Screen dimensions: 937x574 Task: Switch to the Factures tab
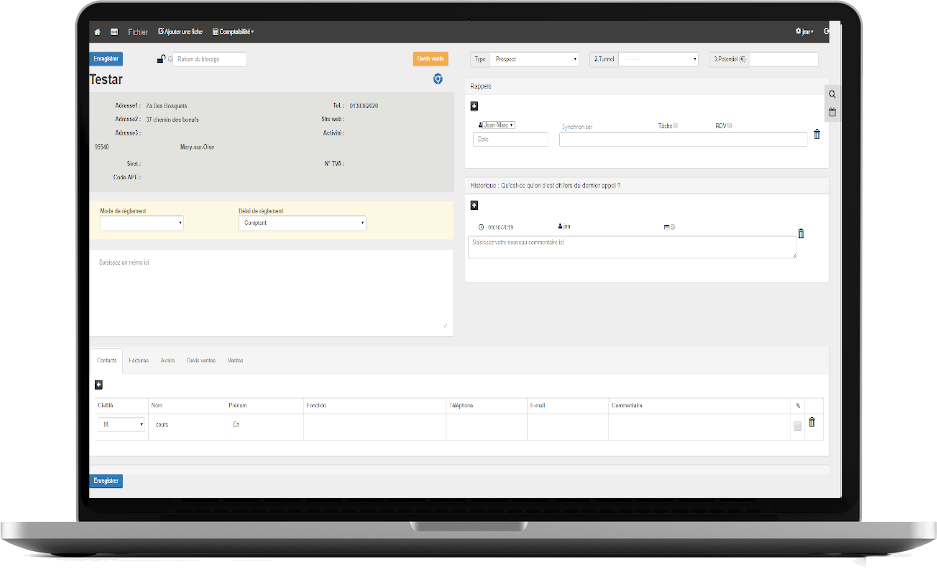click(138, 360)
